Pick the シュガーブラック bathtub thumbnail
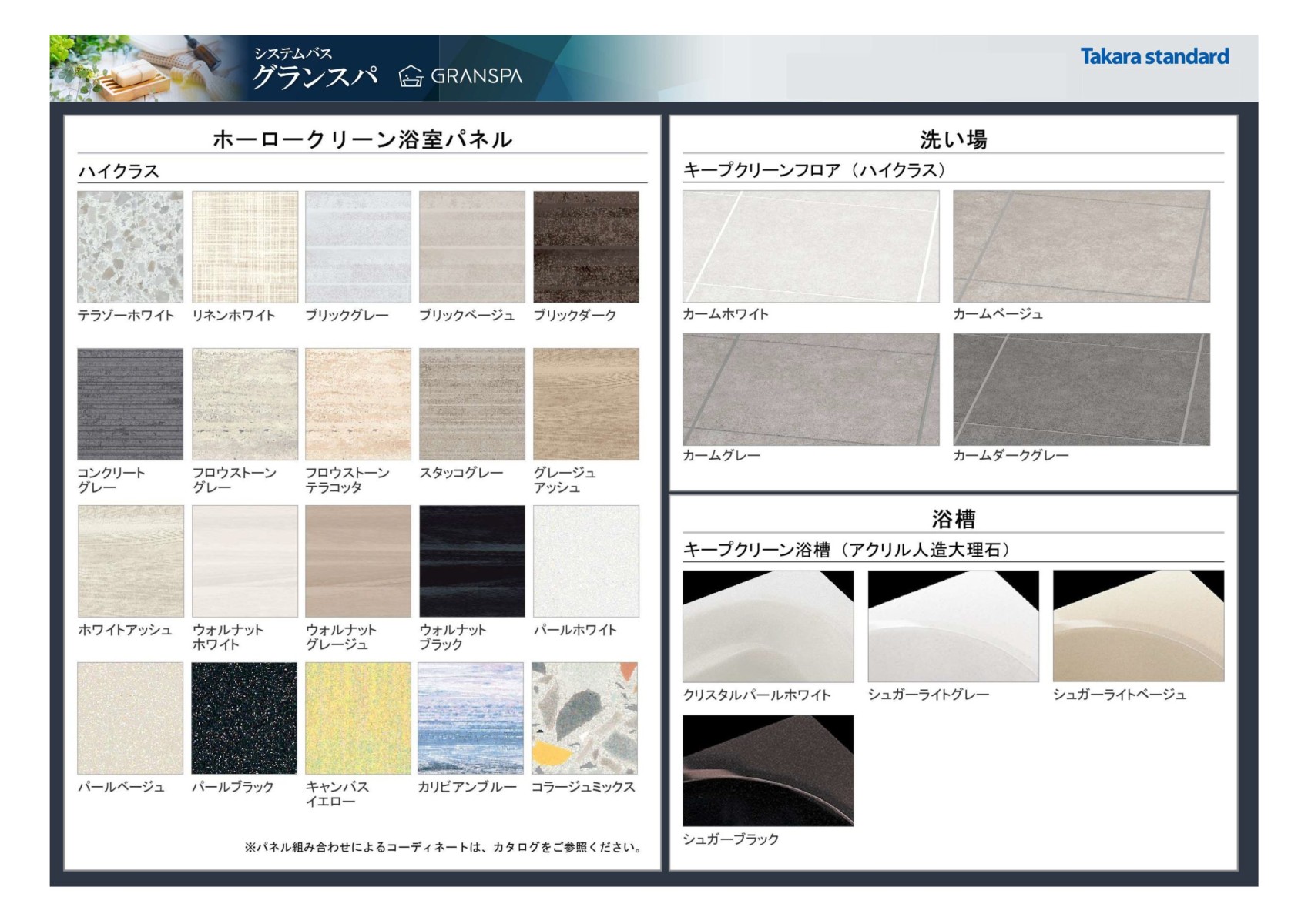Image resolution: width=1308 pixels, height=924 pixels. [x=768, y=770]
